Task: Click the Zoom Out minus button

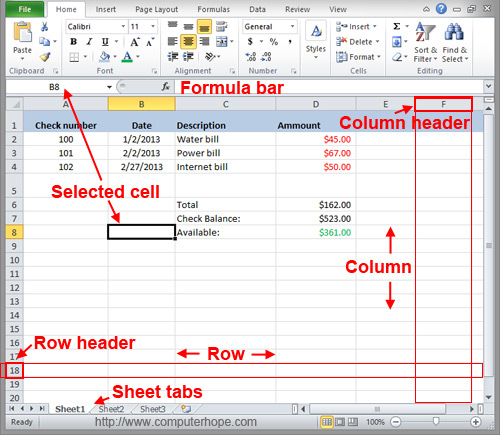Action: [396, 422]
